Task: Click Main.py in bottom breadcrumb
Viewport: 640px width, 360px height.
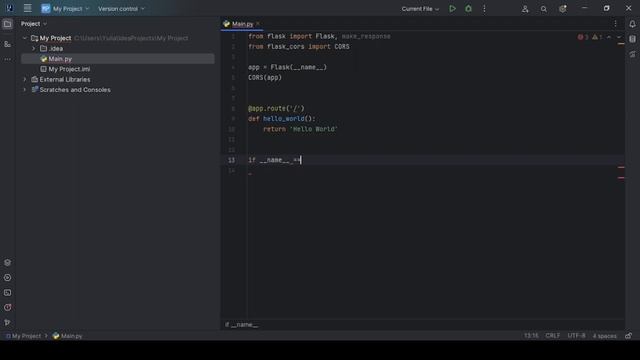Action: (x=67, y=336)
